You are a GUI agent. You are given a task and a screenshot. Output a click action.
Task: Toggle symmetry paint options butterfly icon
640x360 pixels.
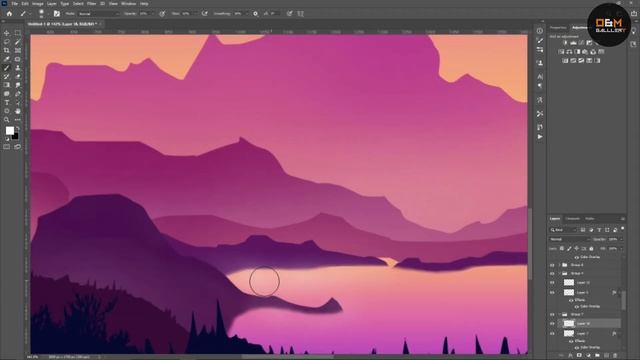click(300, 13)
